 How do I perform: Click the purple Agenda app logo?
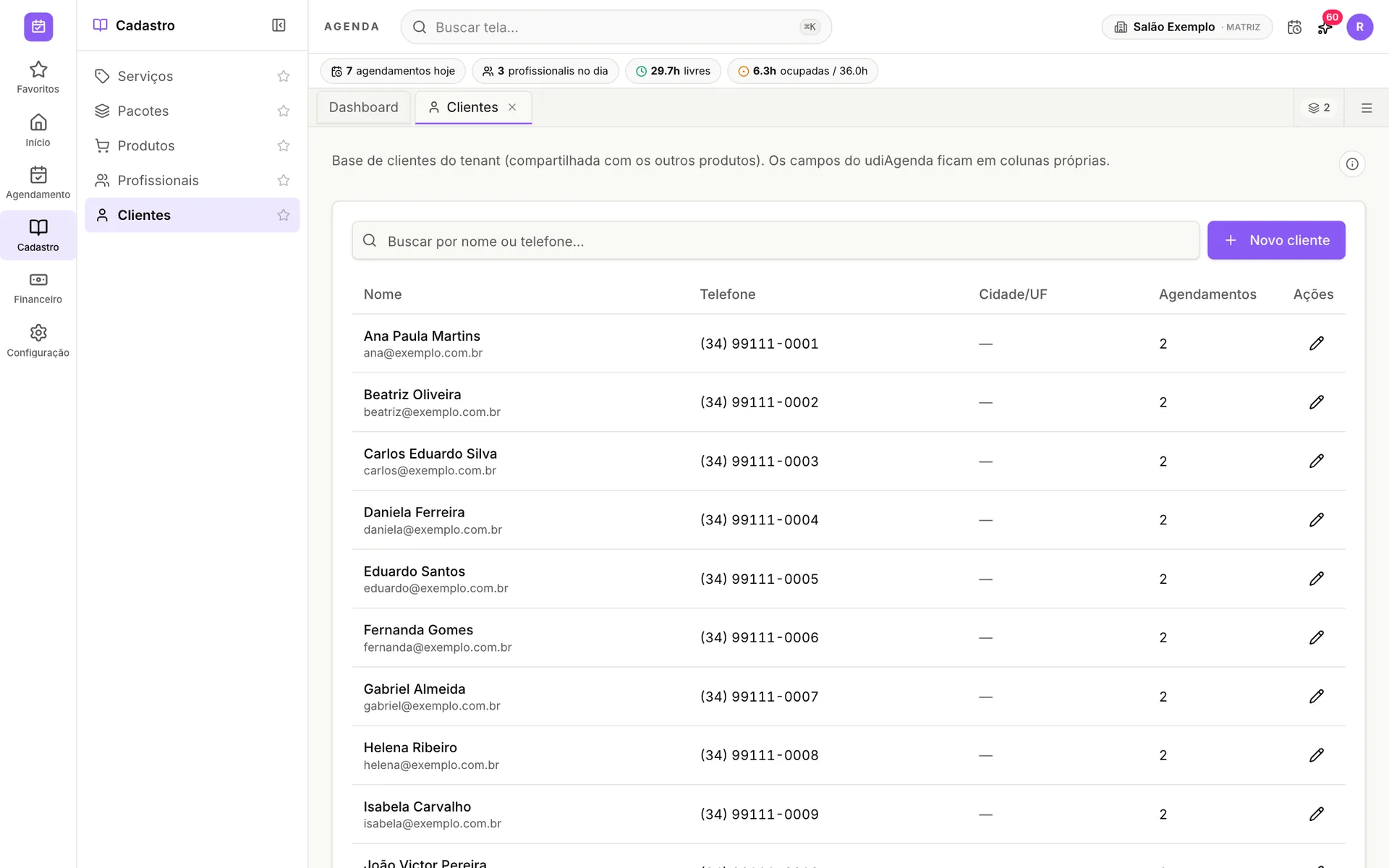tap(38, 27)
